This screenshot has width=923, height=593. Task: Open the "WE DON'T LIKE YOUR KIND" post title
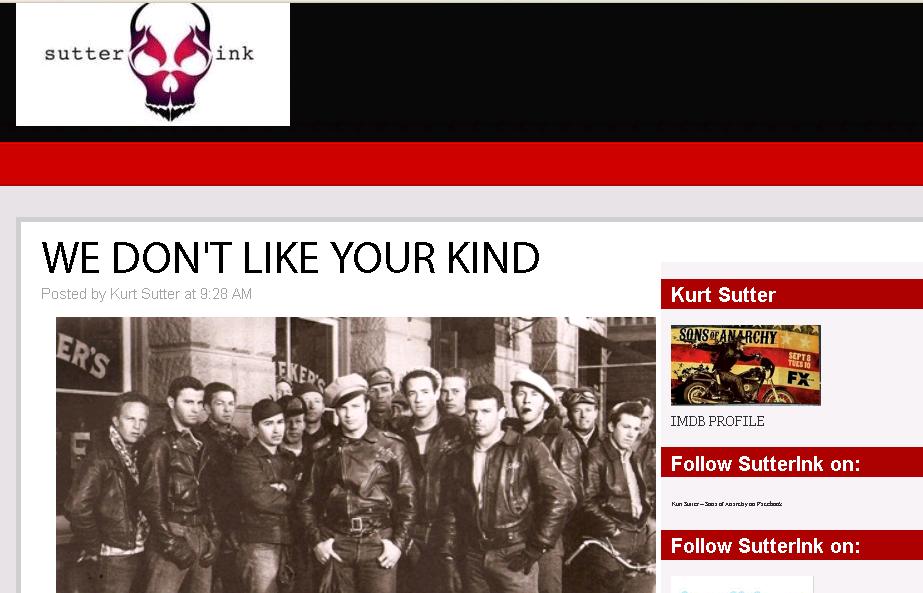pyautogui.click(x=290, y=258)
